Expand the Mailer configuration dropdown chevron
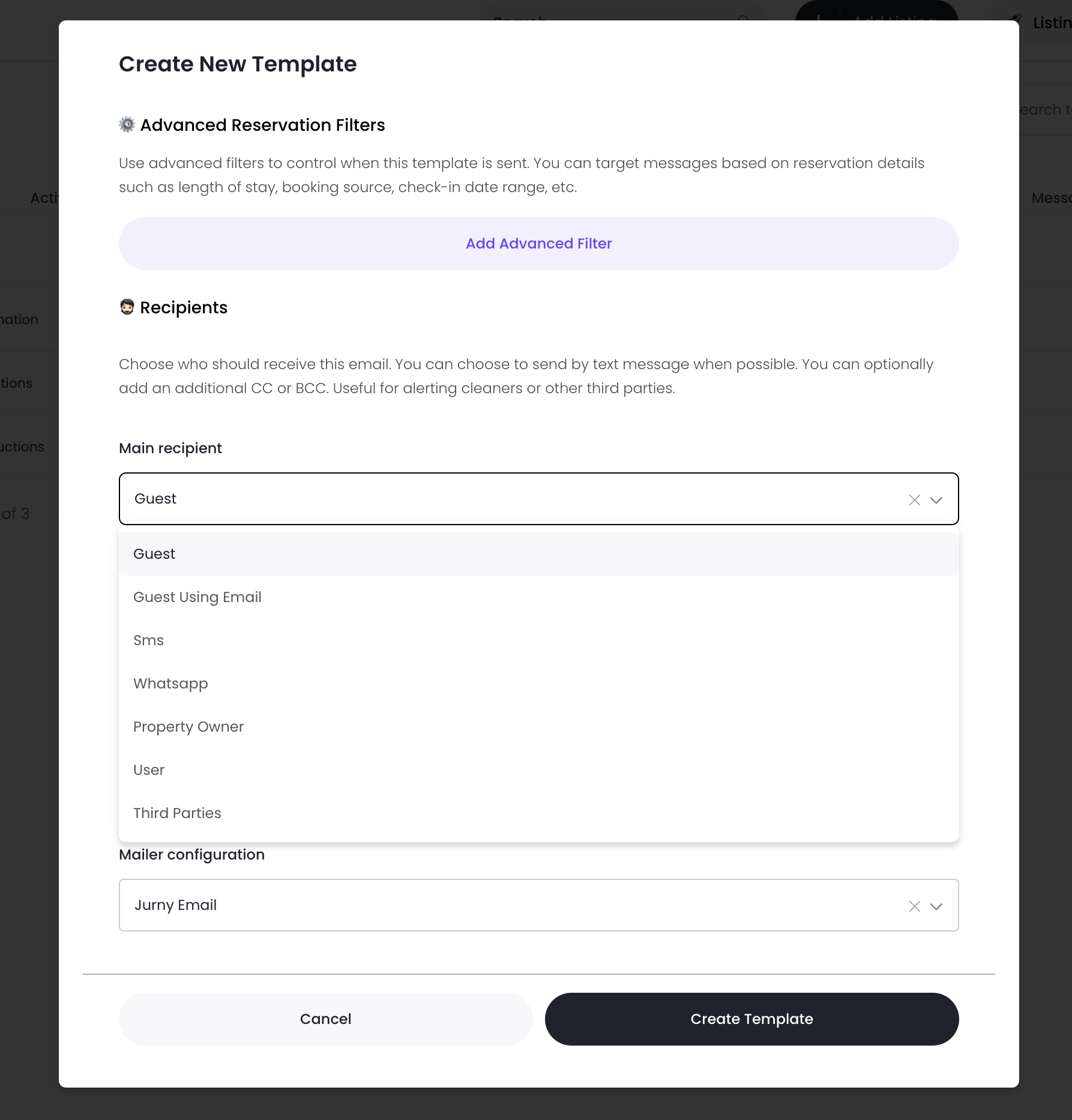Screen dimensions: 1072x1120 (936, 906)
